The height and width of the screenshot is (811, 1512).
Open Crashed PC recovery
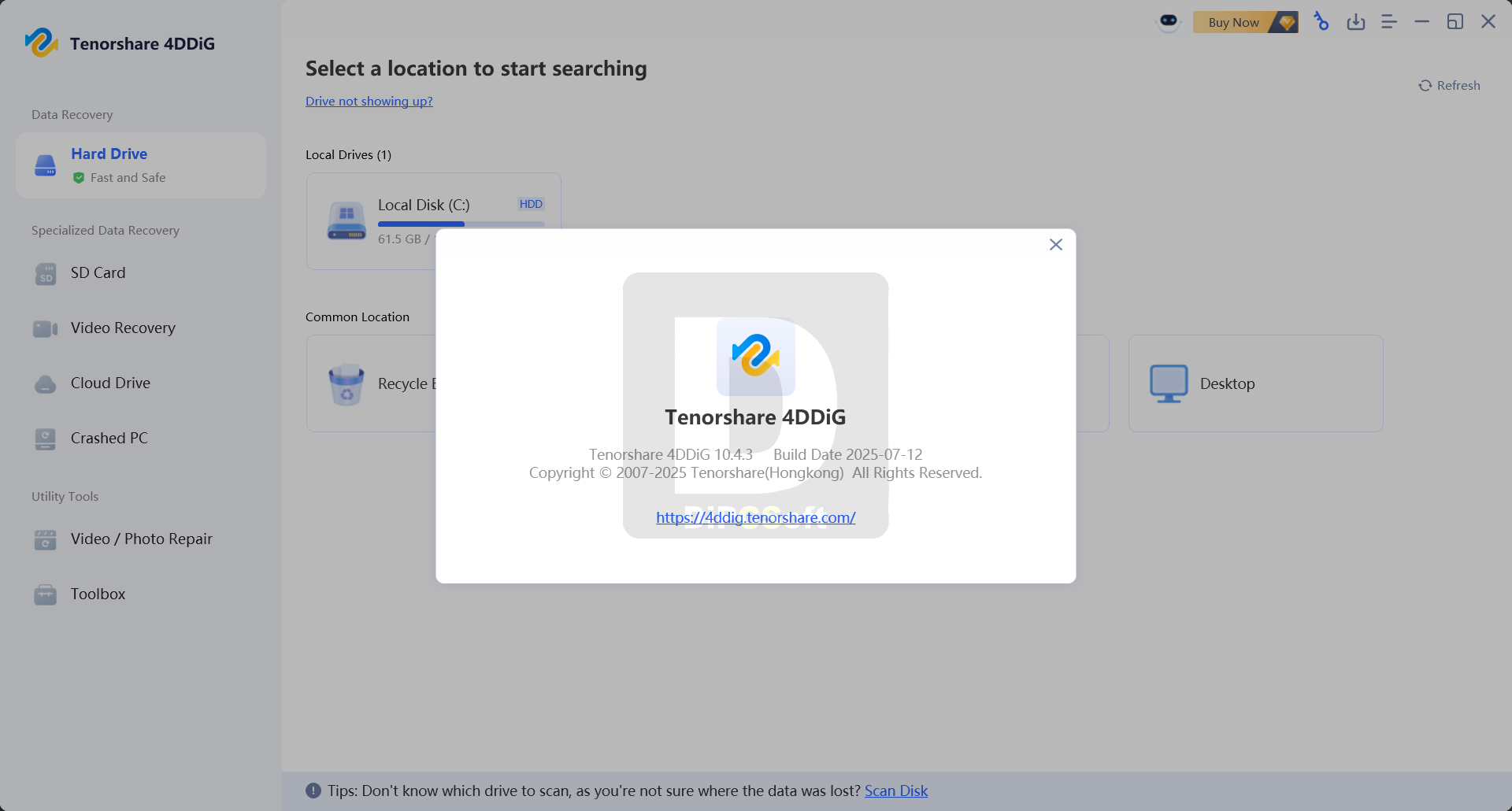(141, 438)
